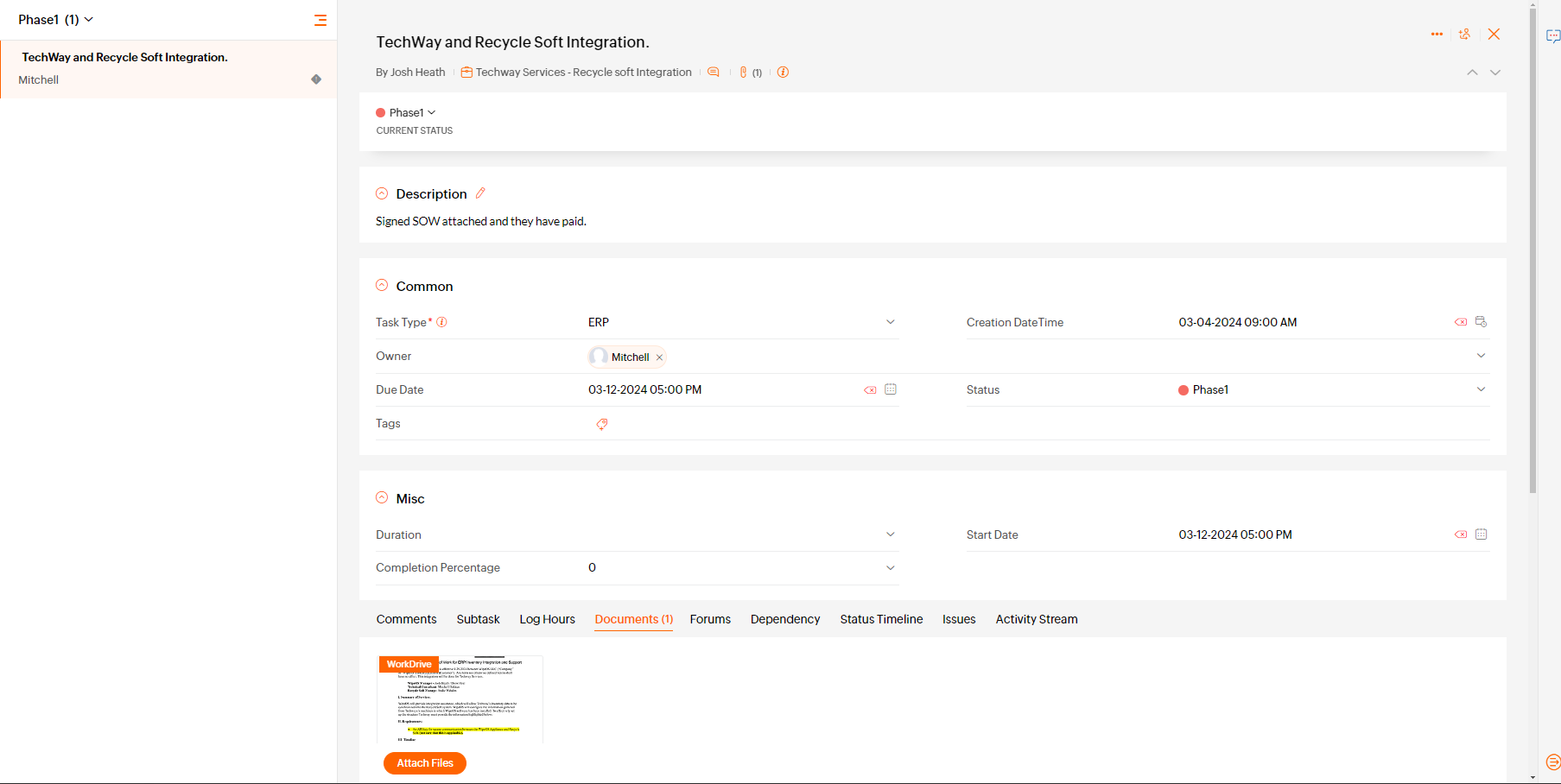Click the vertical scrollbar of the task panel

1532,250
